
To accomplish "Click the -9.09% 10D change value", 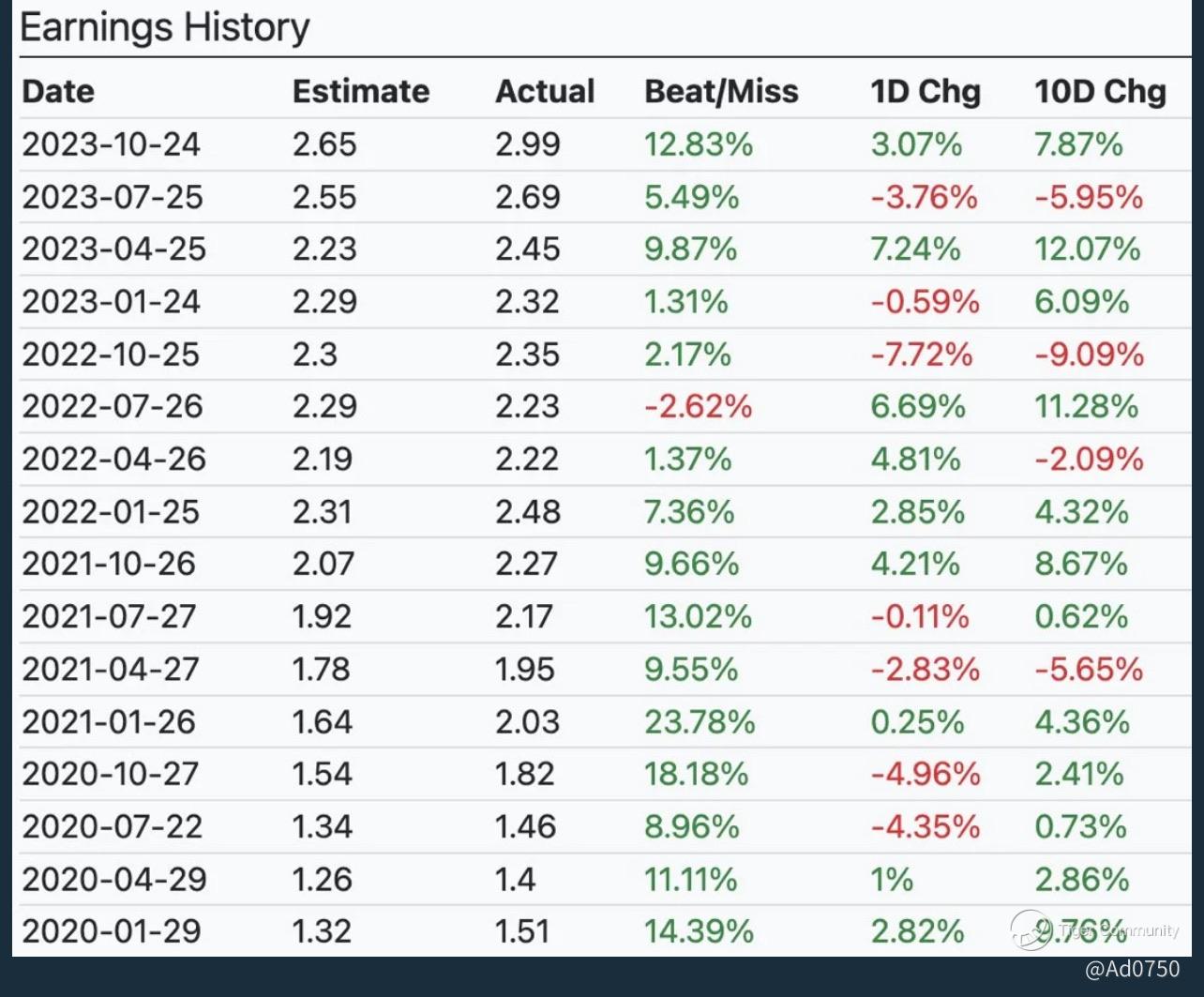I will click(1089, 354).
